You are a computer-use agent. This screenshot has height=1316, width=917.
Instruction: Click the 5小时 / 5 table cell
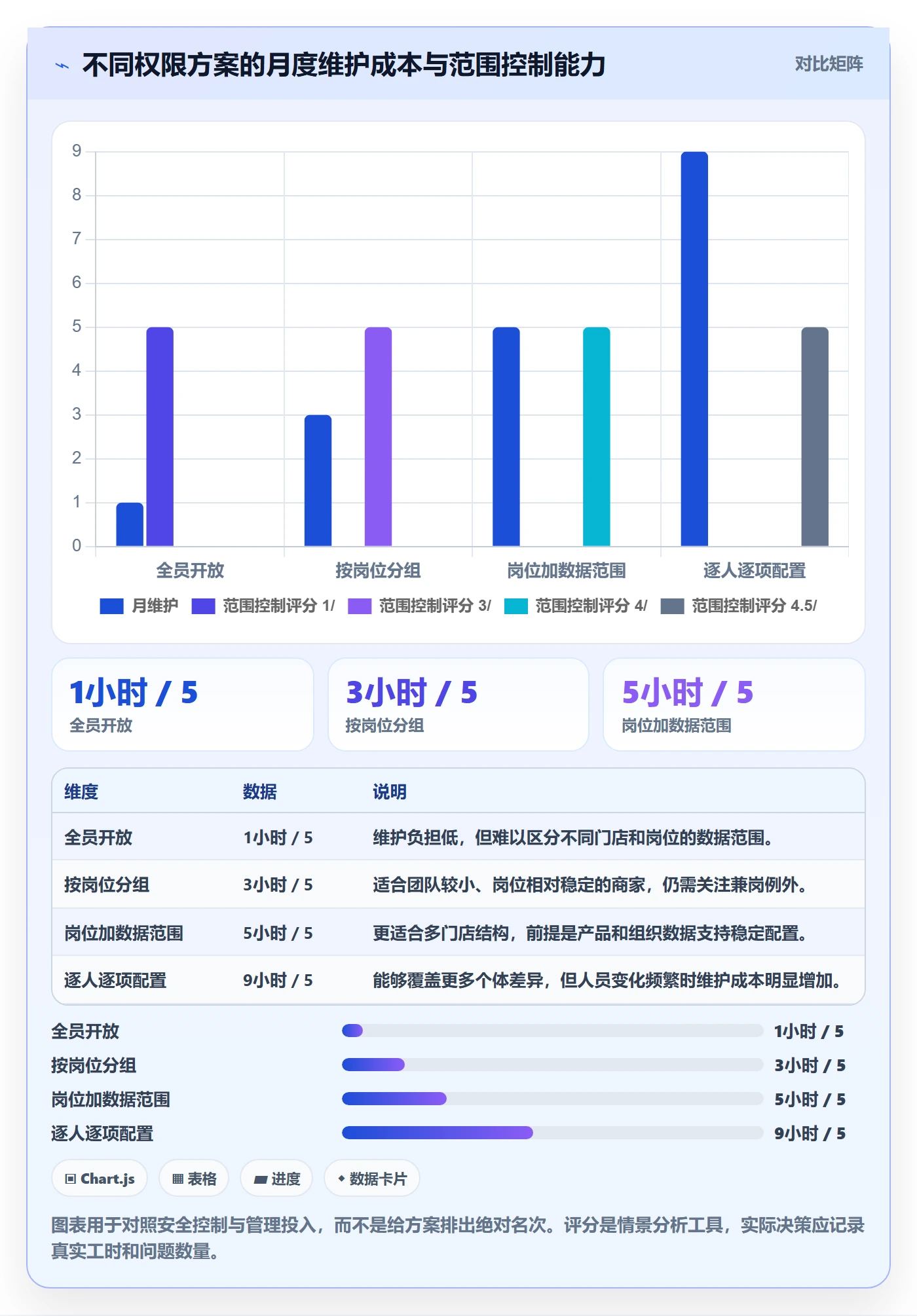pos(278,933)
